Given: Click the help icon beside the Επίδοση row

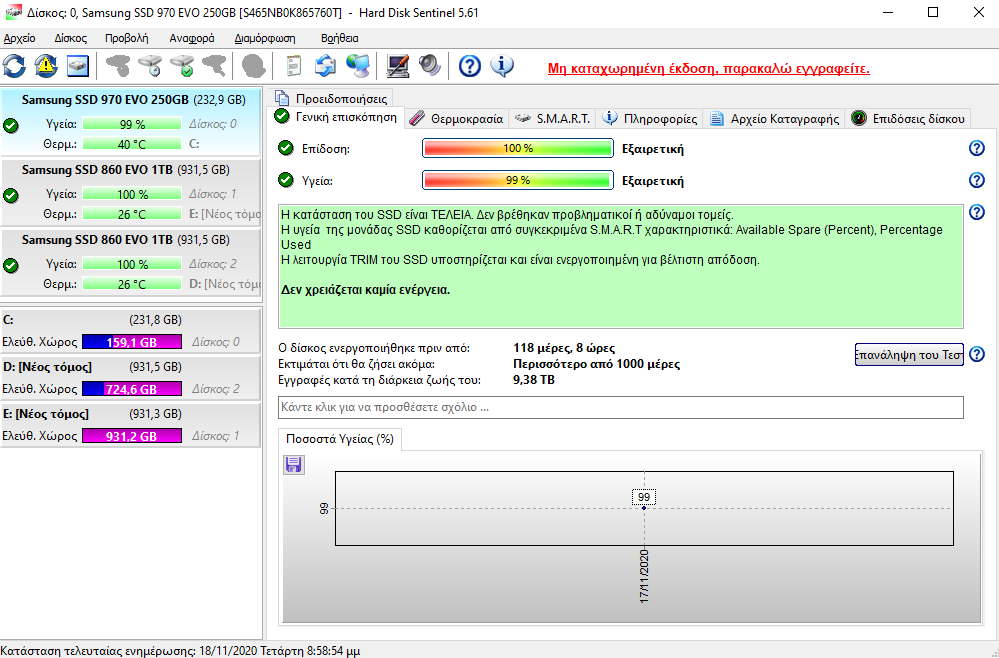Looking at the screenshot, I should [977, 148].
